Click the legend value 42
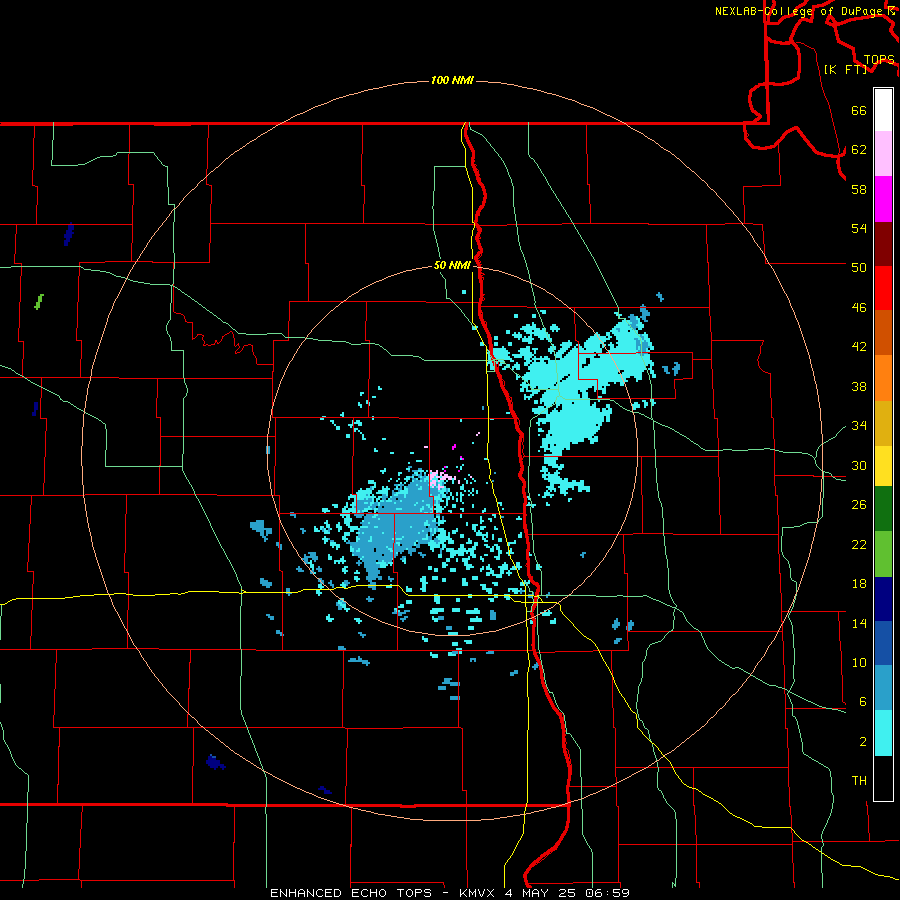Screen dimensions: 900x900 pos(859,347)
